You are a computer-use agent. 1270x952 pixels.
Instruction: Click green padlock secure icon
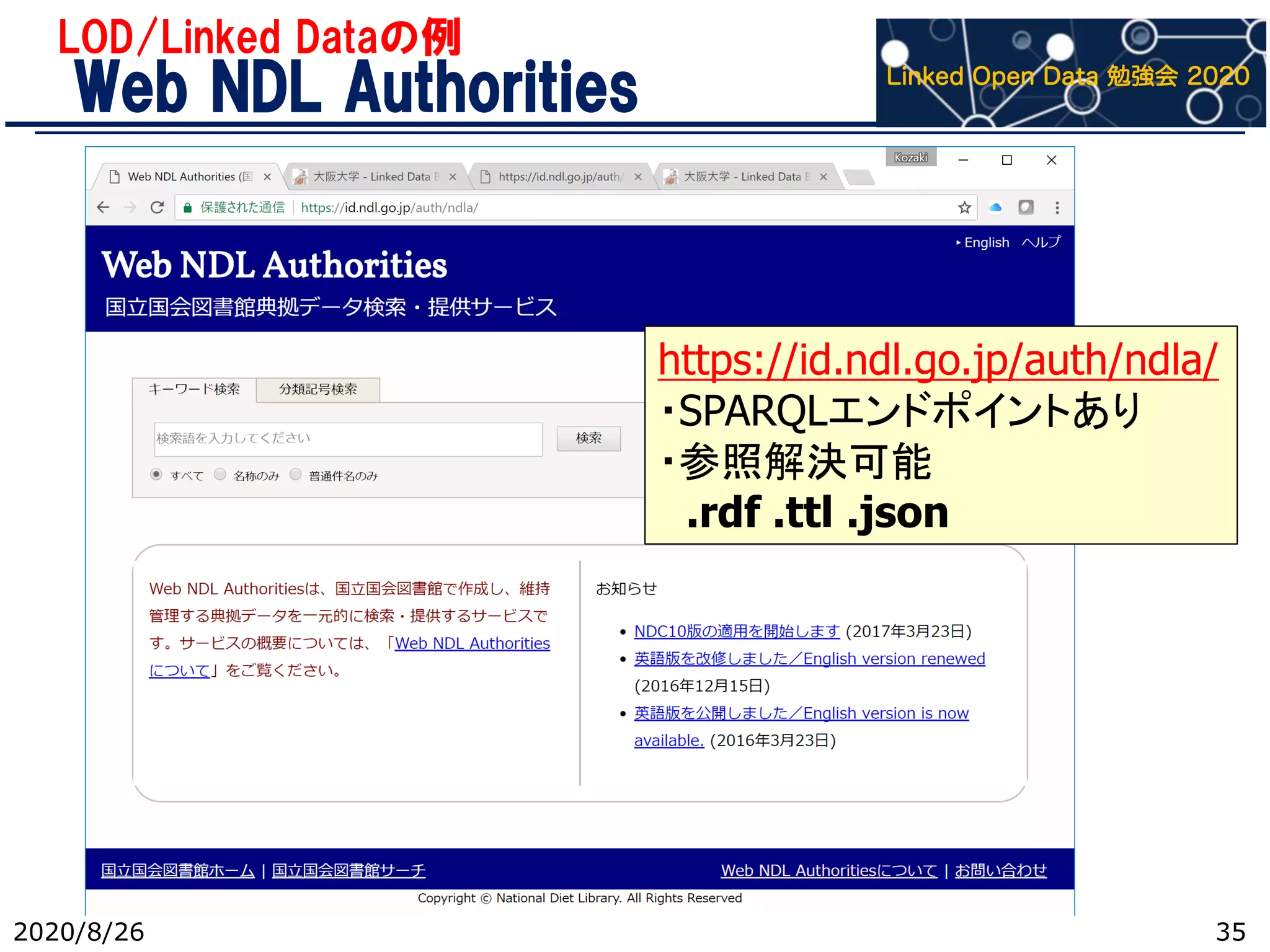click(x=187, y=208)
